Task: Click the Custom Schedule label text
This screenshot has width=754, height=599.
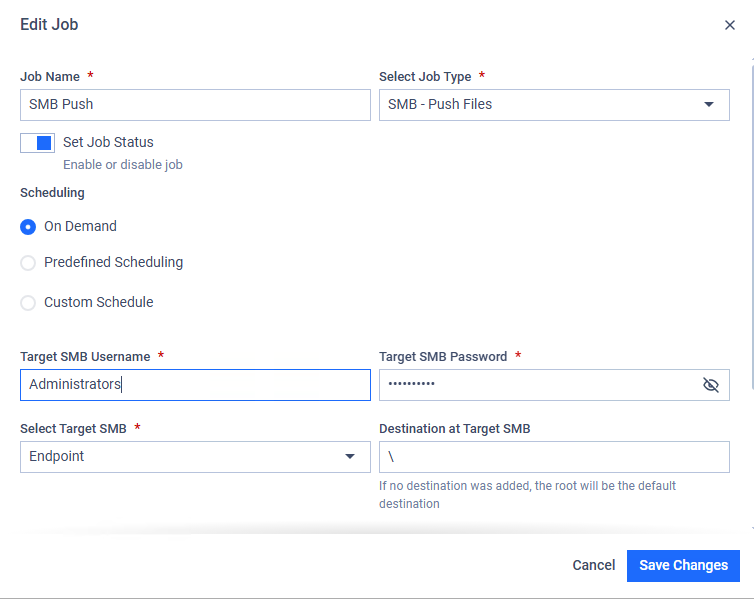Action: [99, 302]
